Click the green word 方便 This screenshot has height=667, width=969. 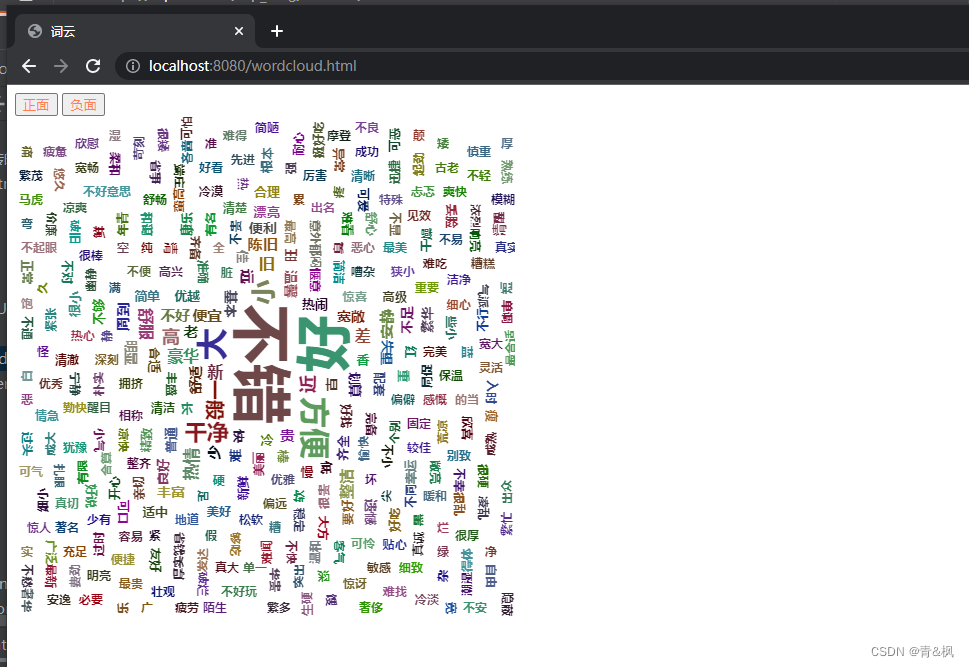315,426
